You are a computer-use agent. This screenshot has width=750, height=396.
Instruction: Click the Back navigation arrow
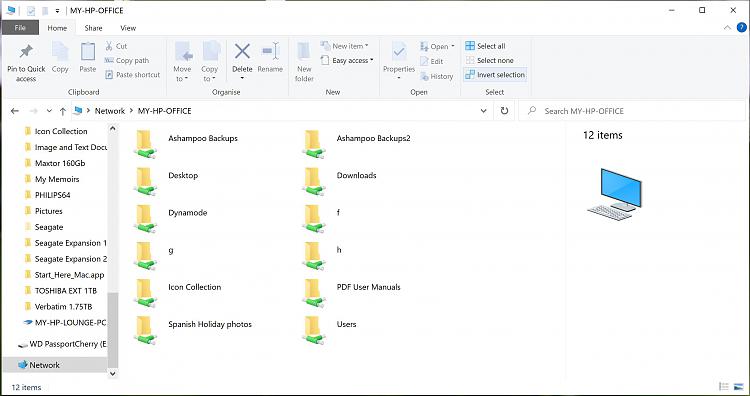[15, 111]
